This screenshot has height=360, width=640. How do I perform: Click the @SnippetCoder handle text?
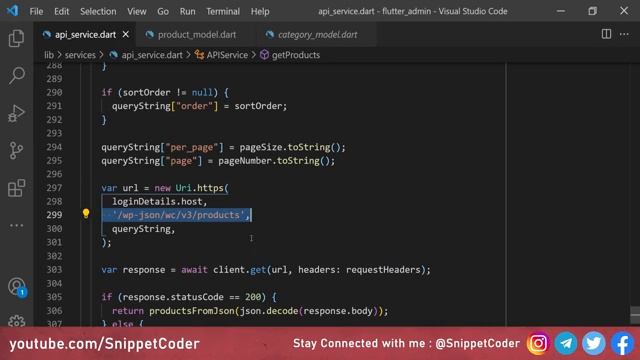477,344
